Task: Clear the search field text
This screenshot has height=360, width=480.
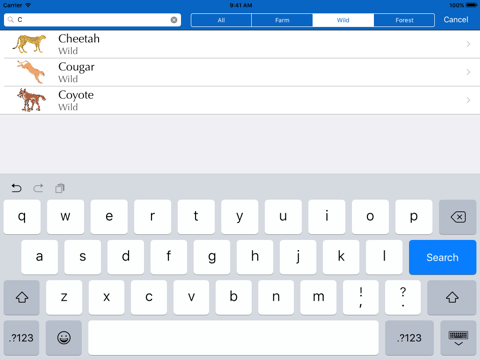Action: (x=174, y=20)
